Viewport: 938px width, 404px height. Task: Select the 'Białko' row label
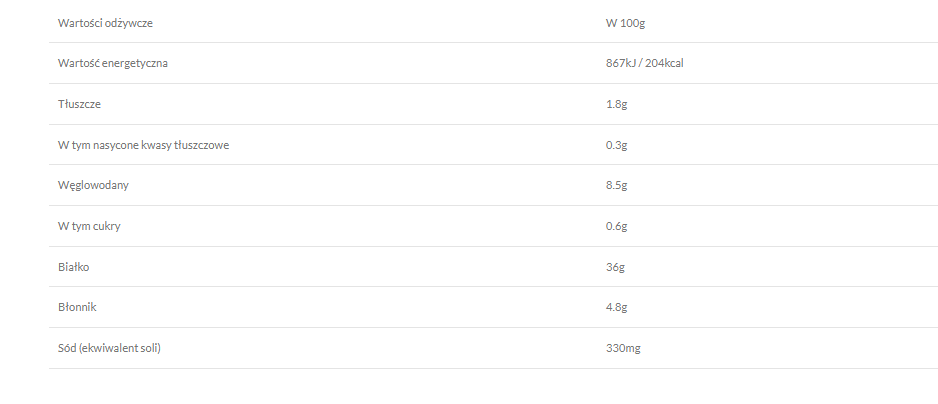[74, 267]
